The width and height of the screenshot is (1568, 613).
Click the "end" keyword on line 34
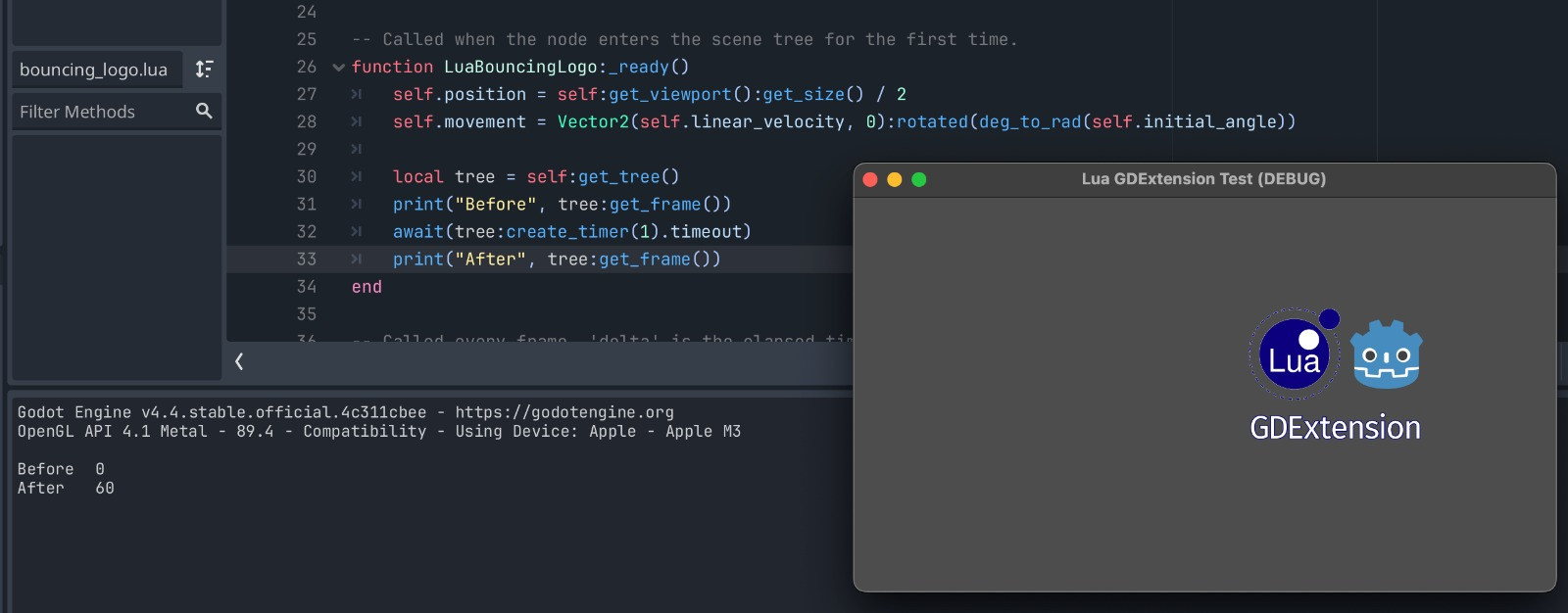point(367,287)
